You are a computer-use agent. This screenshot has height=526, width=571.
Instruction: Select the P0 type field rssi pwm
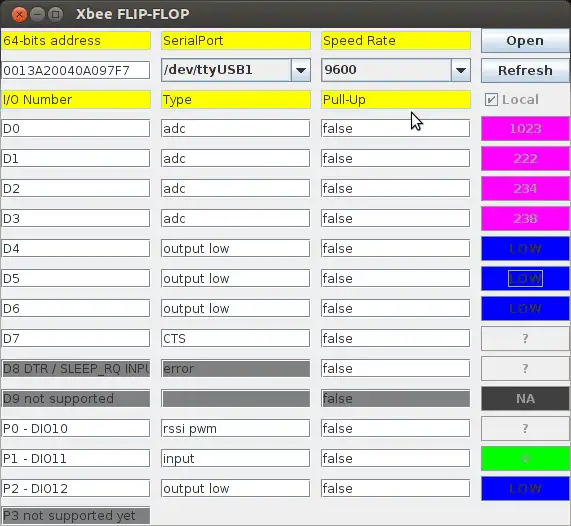[236, 428]
